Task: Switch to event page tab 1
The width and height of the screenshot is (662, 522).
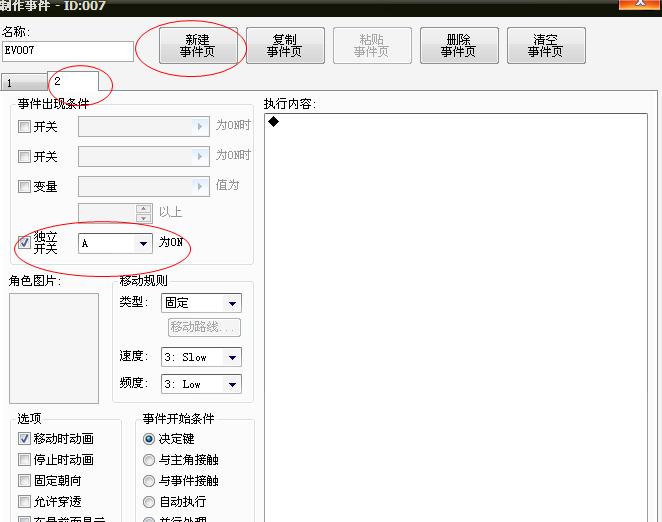Action: click(x=24, y=82)
